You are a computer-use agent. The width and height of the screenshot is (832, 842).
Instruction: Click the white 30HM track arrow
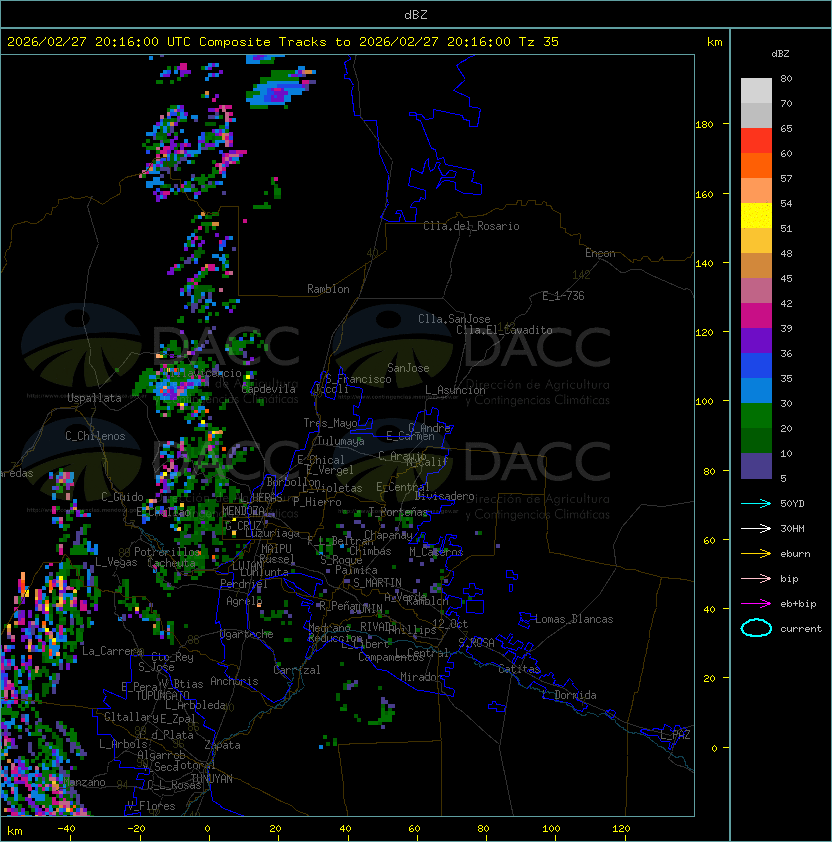coord(756,528)
